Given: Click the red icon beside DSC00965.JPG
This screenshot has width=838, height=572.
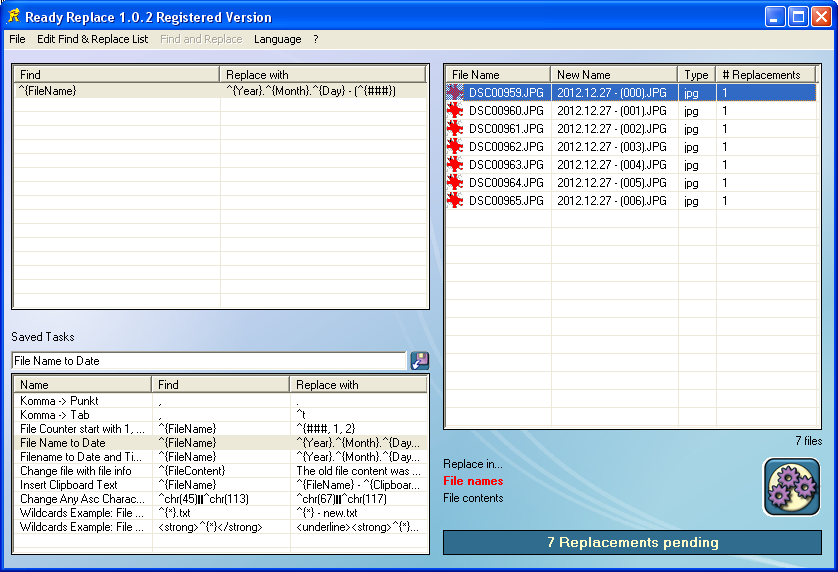Looking at the screenshot, I should coord(456,200).
